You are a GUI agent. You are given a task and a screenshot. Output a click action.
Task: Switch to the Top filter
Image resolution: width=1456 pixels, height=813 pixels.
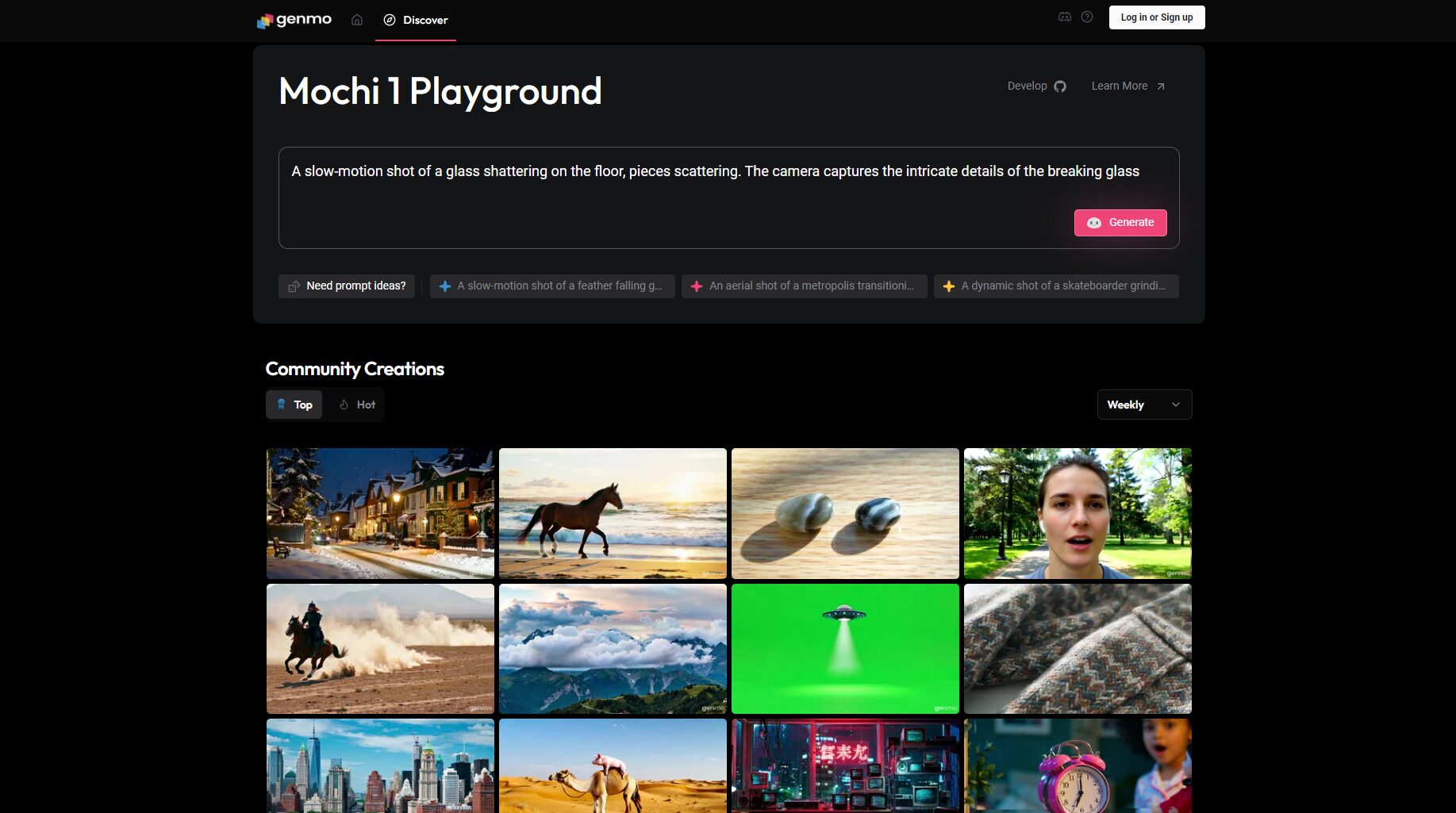tap(294, 405)
